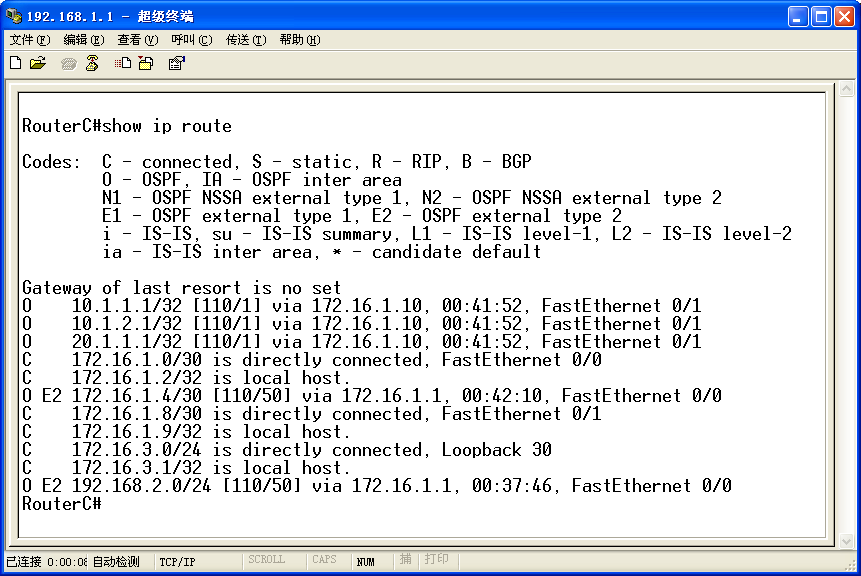Click the 172.16.1.0/30 directly connected line
Viewport: 861px width, 576px height.
(312, 360)
